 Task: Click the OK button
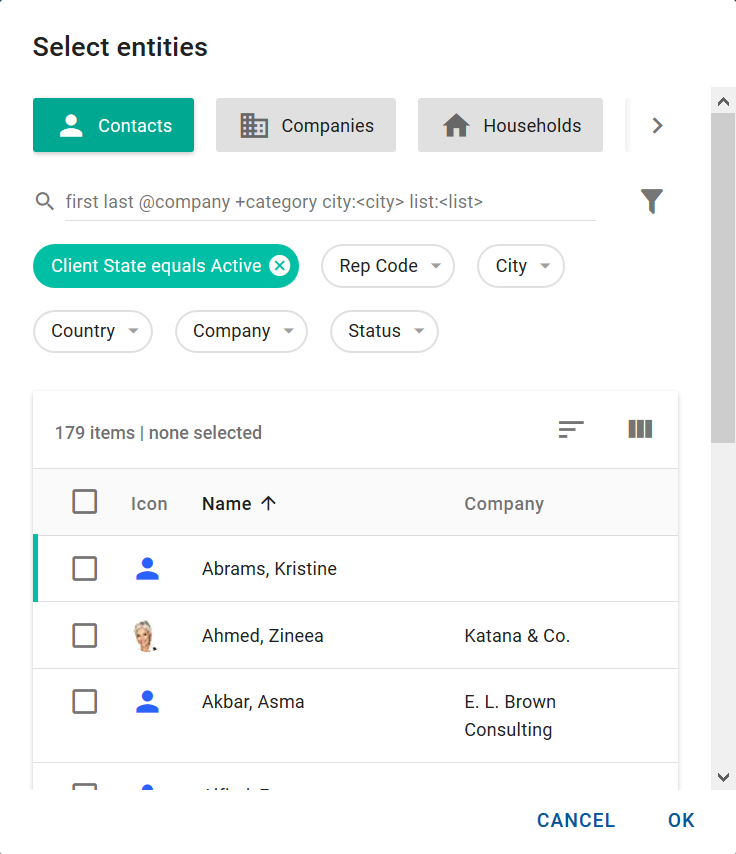681,820
